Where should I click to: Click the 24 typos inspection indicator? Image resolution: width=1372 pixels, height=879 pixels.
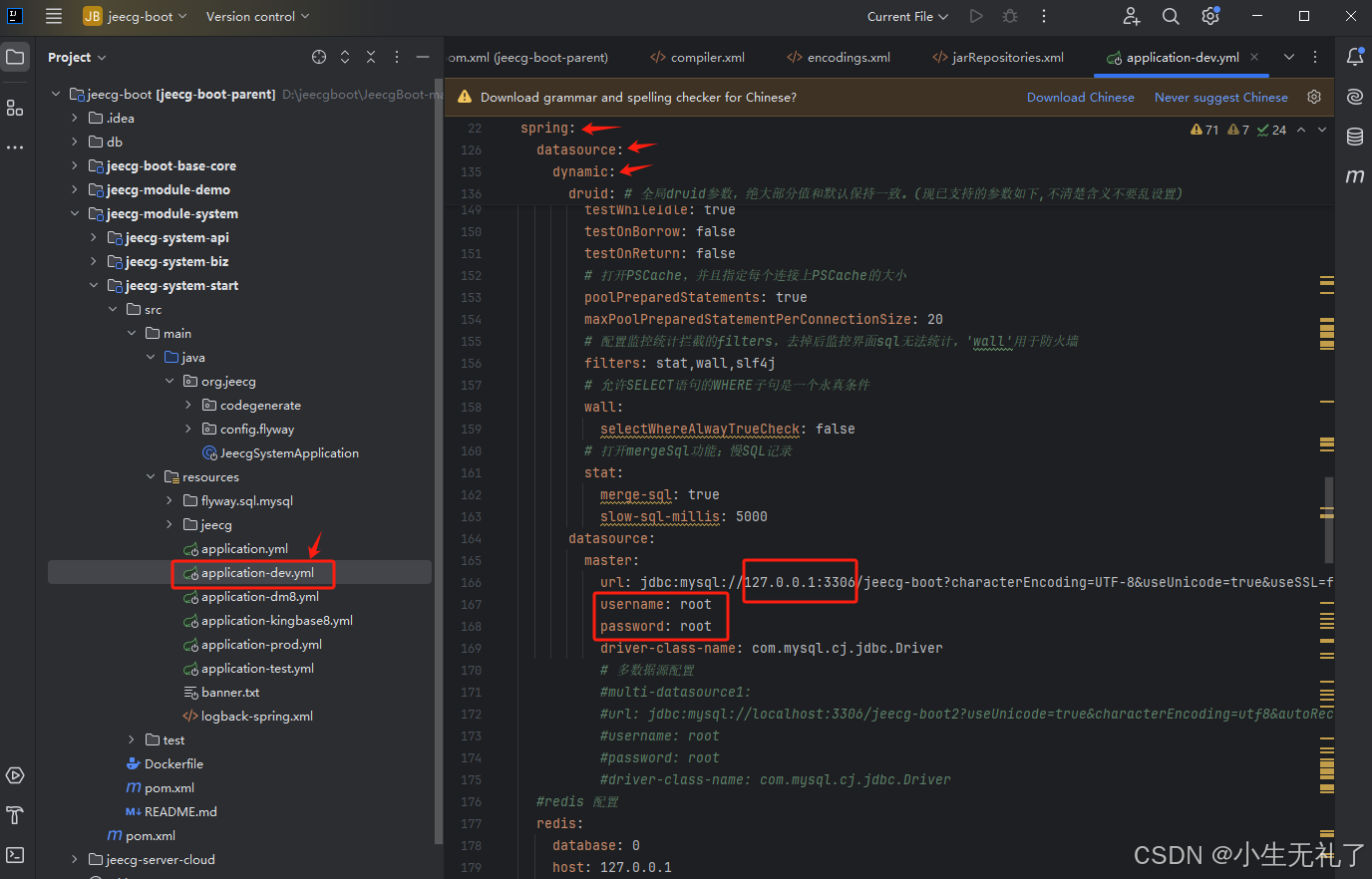coord(1271,130)
